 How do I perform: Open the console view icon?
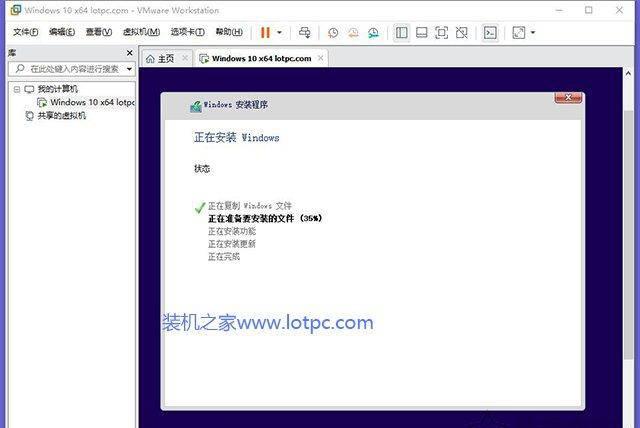click(490, 33)
